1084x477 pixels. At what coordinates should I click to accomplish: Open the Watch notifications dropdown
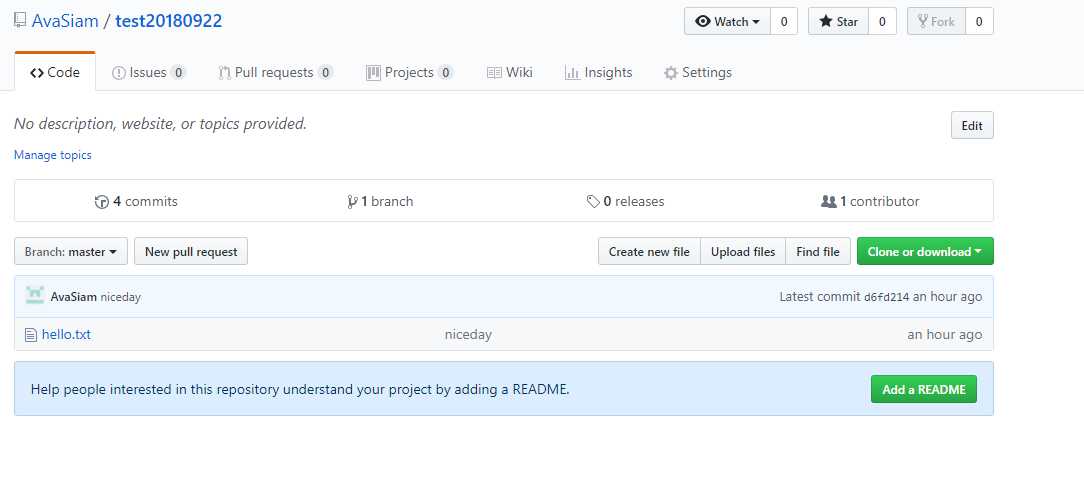[x=727, y=21]
